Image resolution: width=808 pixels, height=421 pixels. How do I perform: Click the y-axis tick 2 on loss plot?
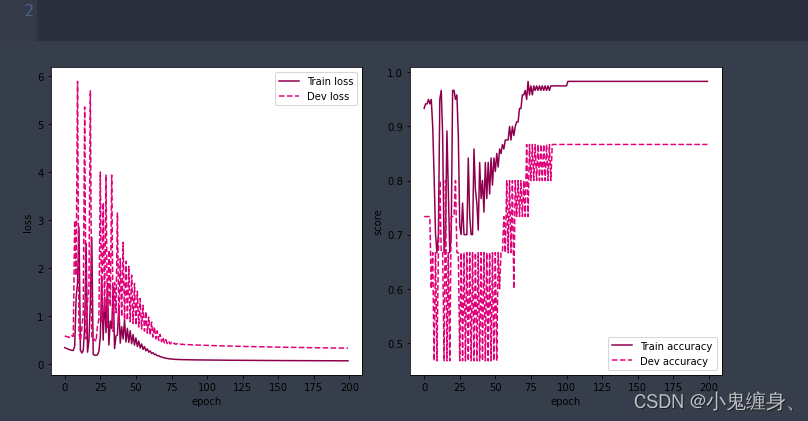[x=42, y=268]
